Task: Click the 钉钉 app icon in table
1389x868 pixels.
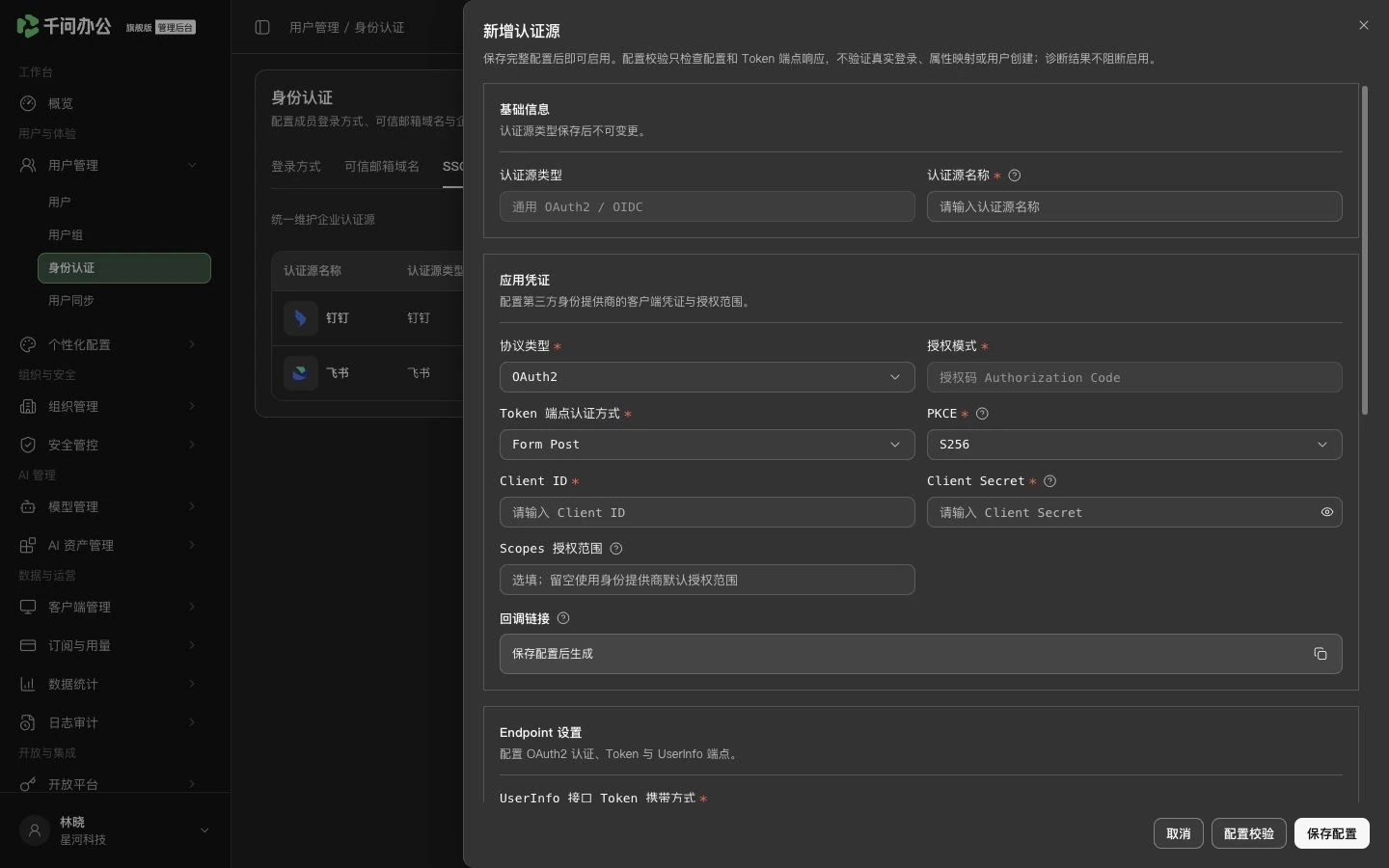Action: pos(301,318)
